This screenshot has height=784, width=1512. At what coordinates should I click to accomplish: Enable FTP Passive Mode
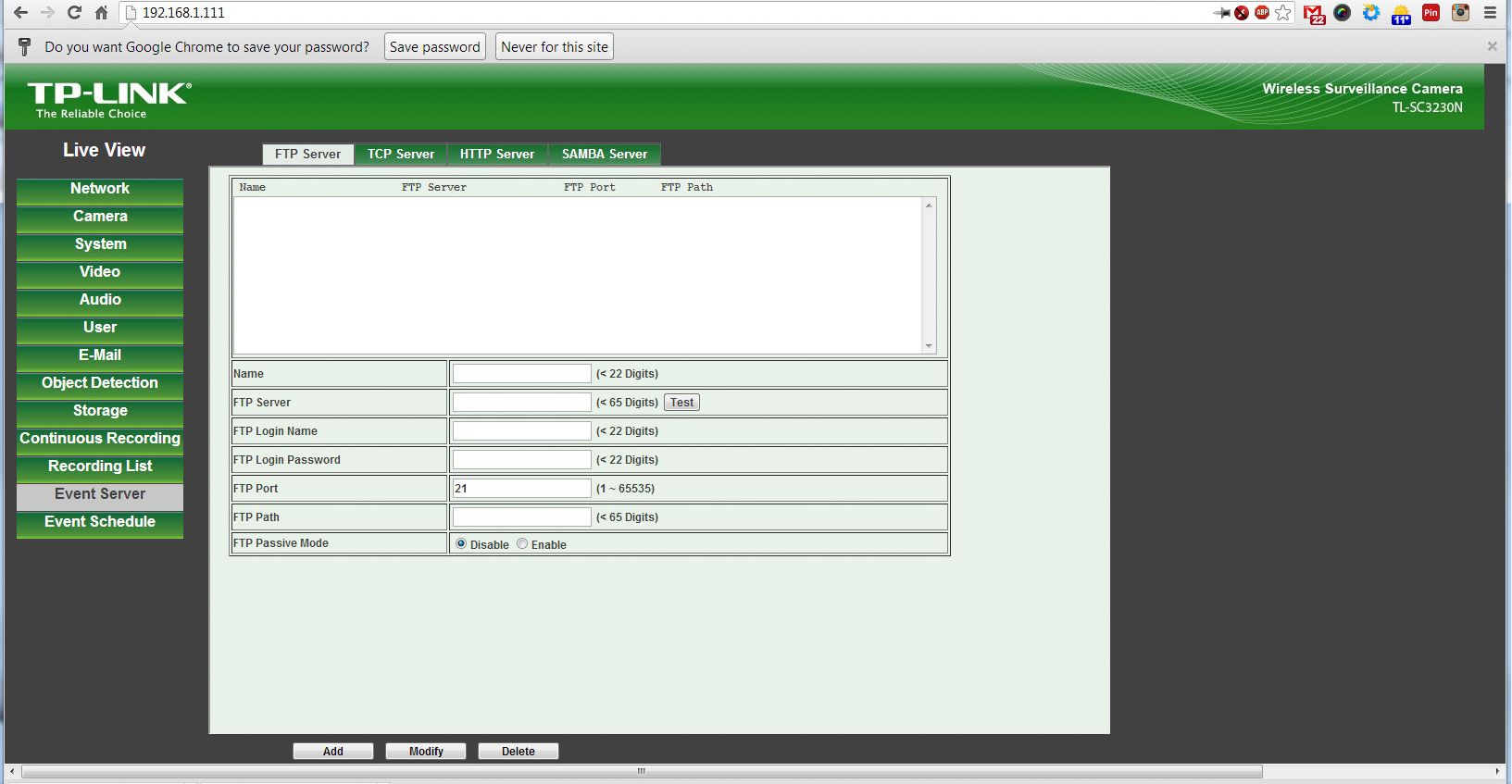click(x=522, y=544)
